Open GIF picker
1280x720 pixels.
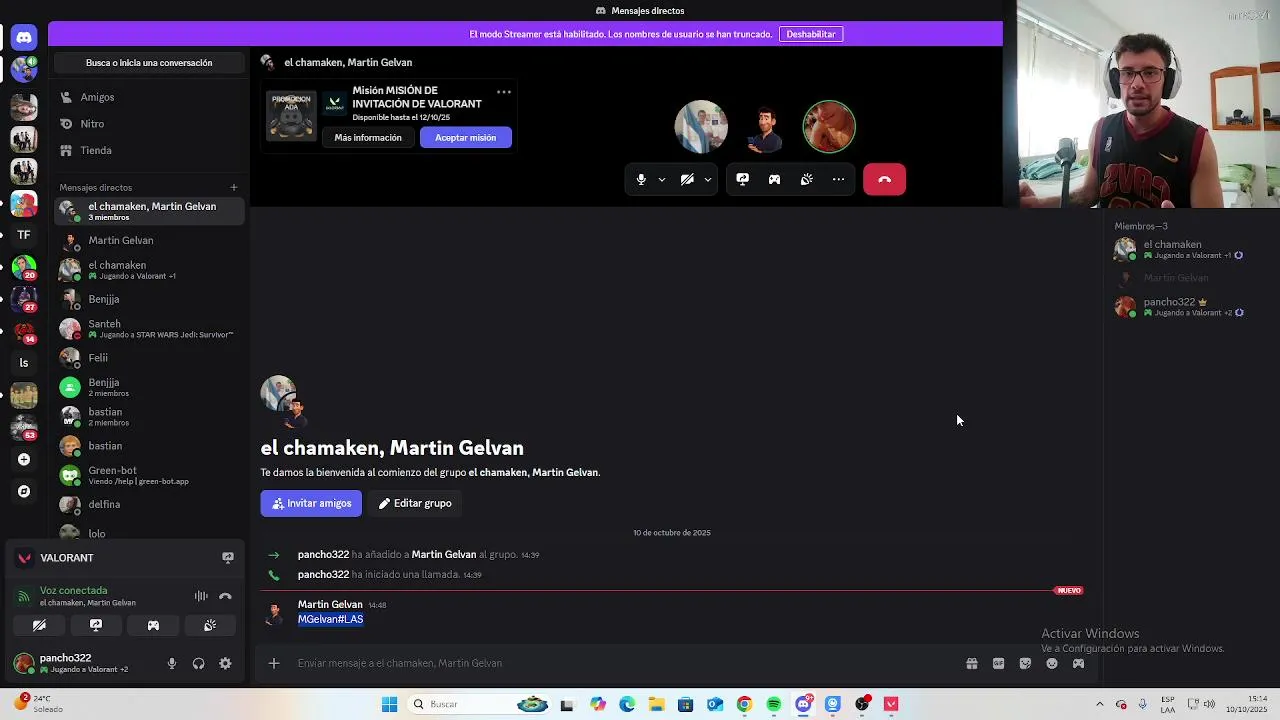[998, 663]
